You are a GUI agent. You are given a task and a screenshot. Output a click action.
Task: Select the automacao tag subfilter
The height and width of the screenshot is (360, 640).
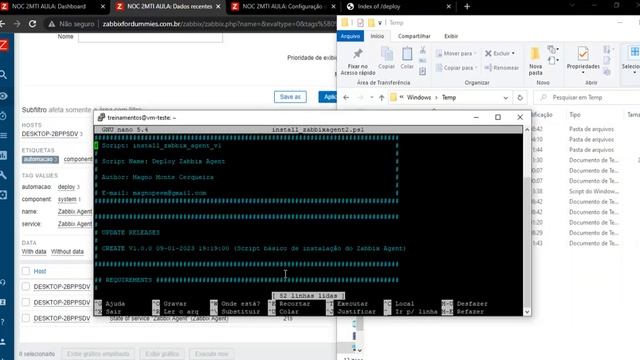click(40, 160)
